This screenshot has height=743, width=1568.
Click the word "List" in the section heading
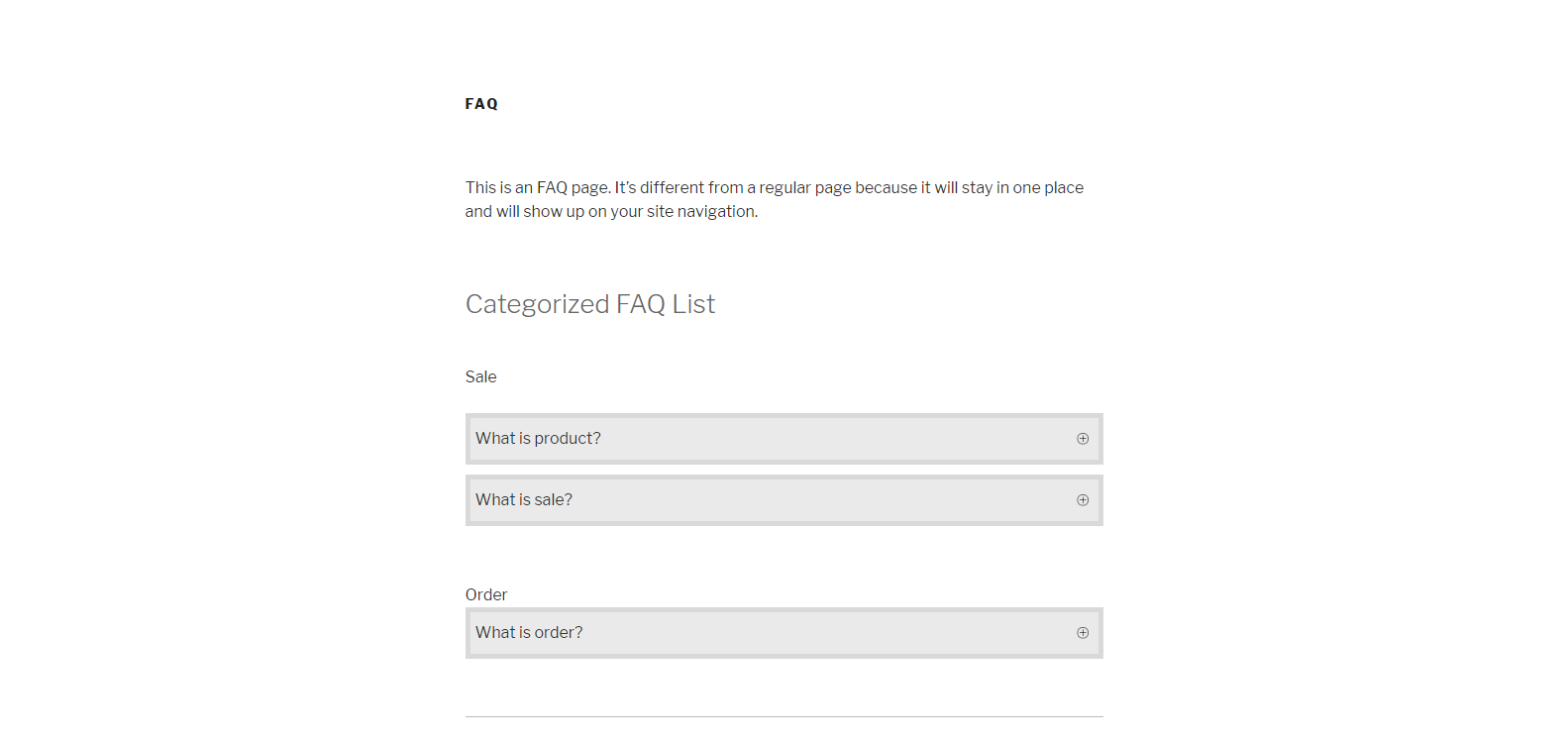[693, 304]
